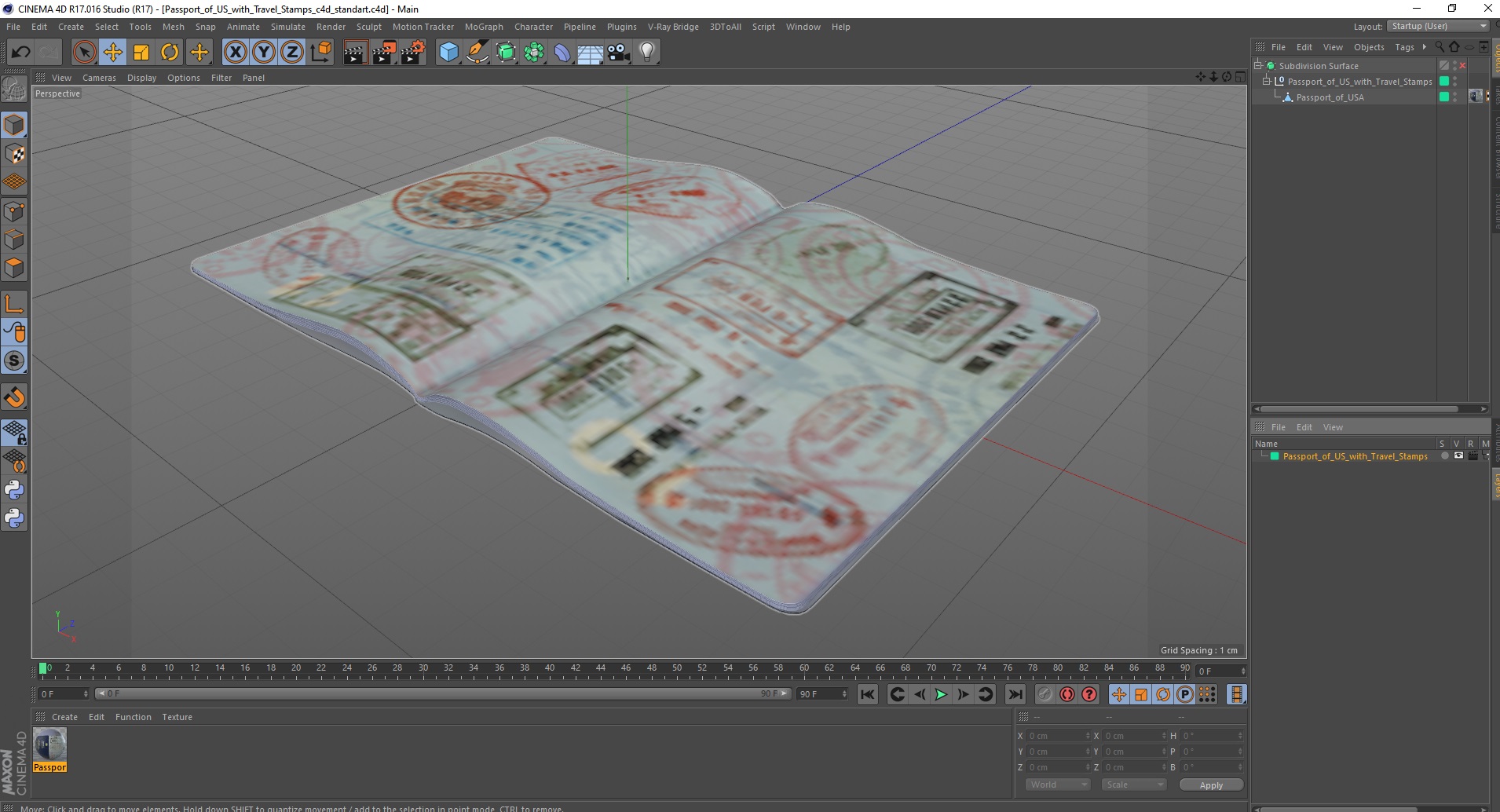Click the preview range slider bar
The height and width of the screenshot is (812, 1500).
pos(443,694)
